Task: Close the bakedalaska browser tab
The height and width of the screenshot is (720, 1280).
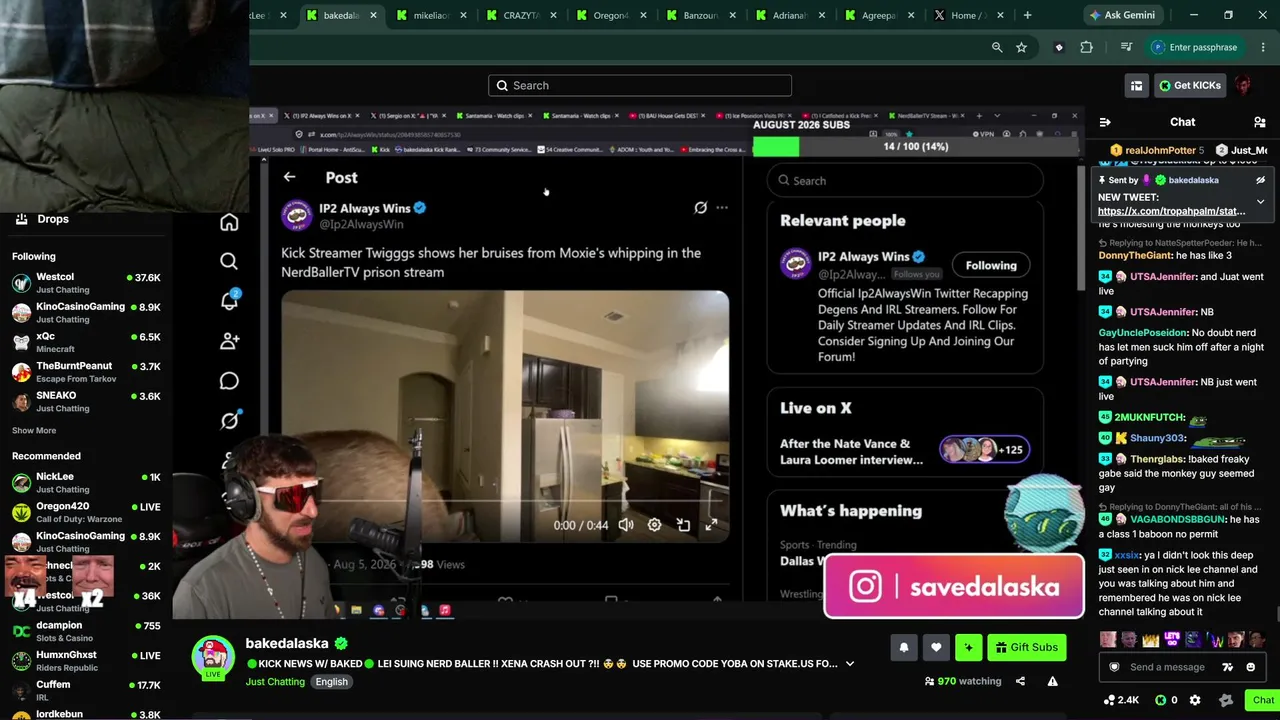Action: [373, 15]
